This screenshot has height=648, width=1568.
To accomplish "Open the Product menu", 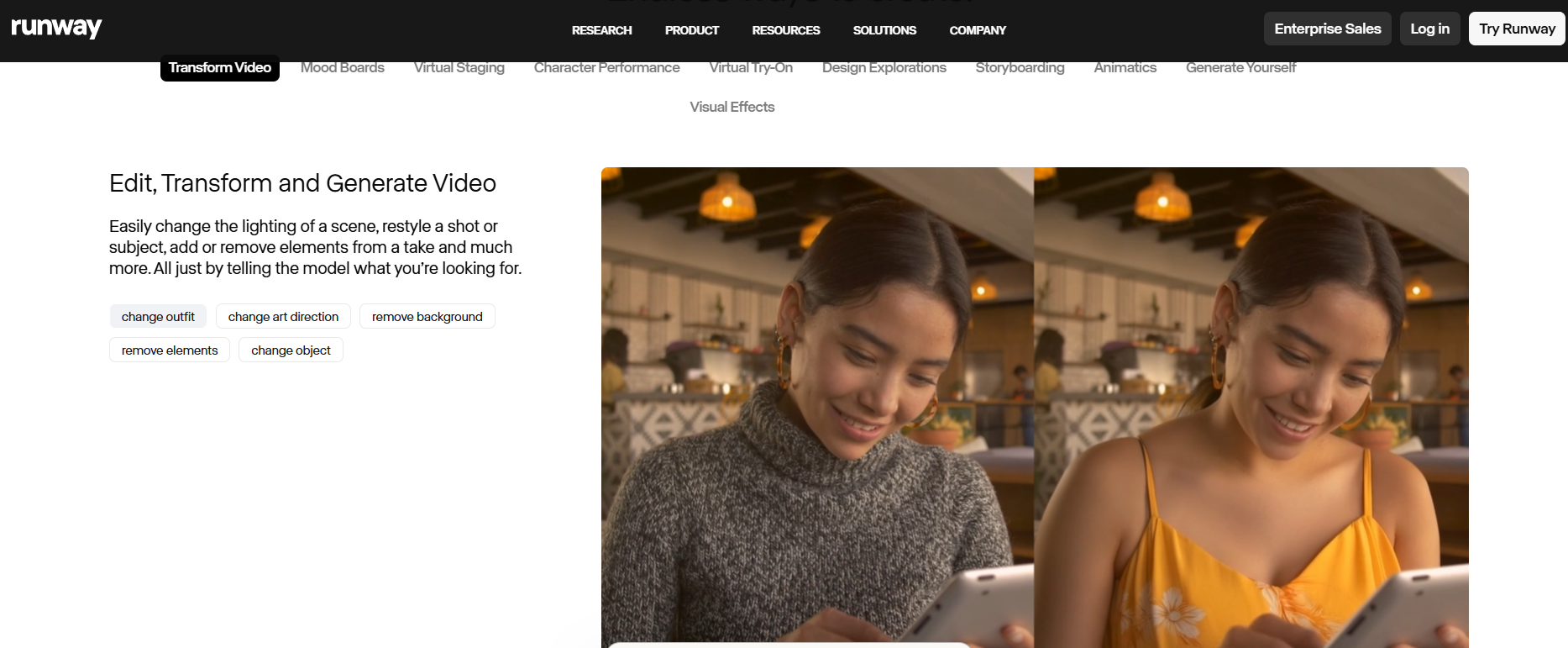I will click(x=691, y=30).
